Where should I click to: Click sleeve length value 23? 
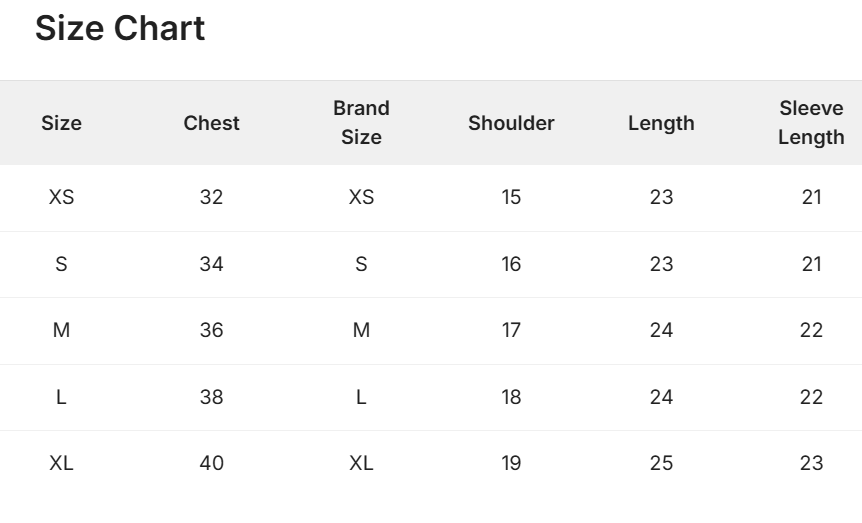(x=811, y=463)
